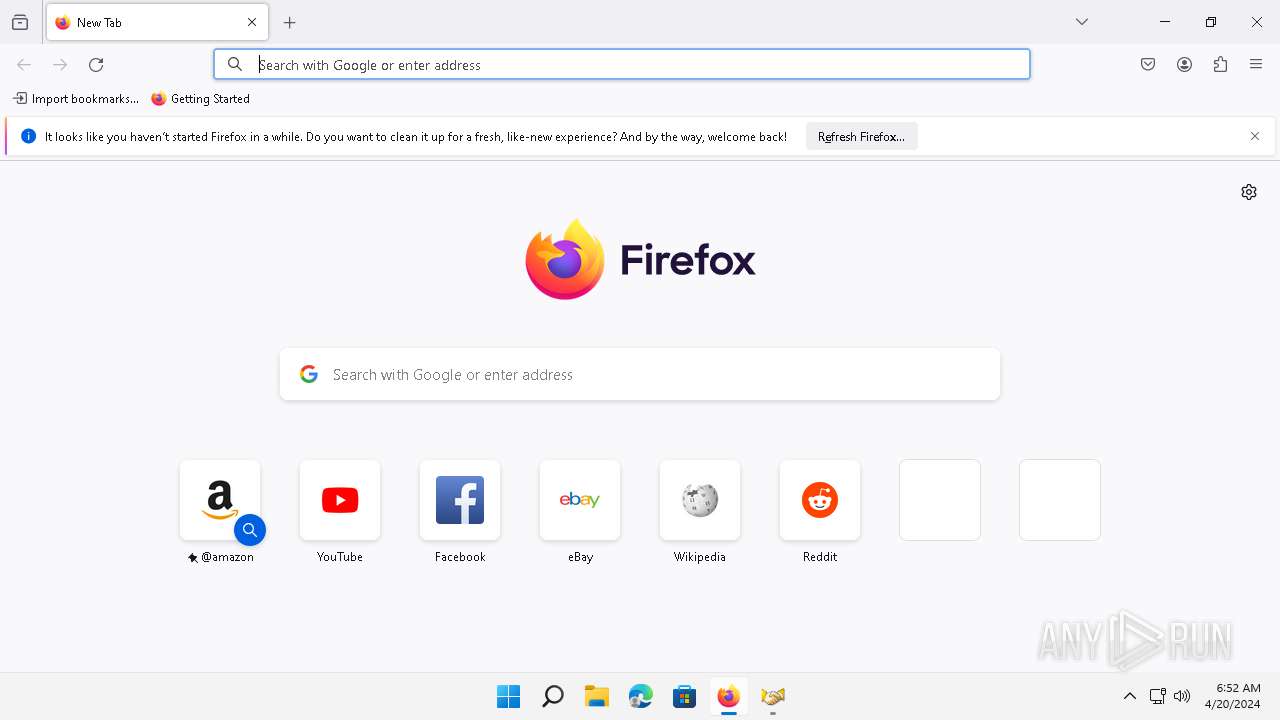Launch Microsoft Edge from taskbar
The image size is (1280, 720).
point(641,696)
